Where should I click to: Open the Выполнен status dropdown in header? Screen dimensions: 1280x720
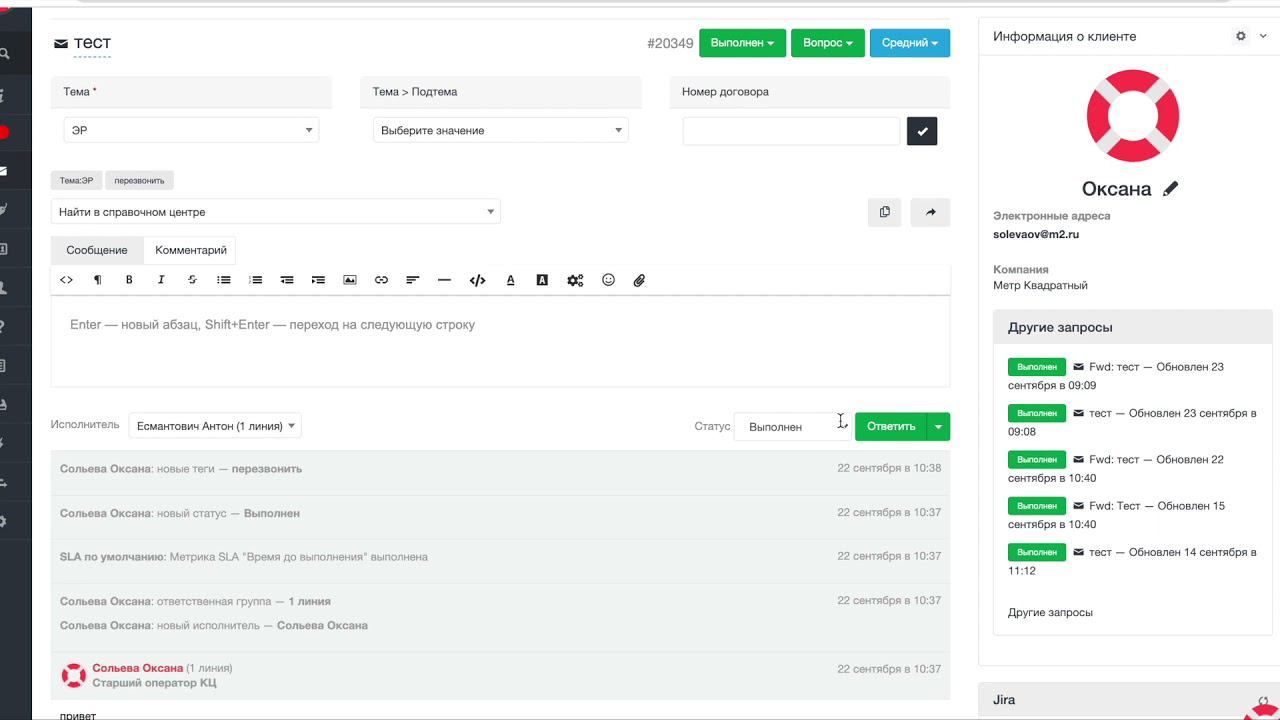pos(742,43)
